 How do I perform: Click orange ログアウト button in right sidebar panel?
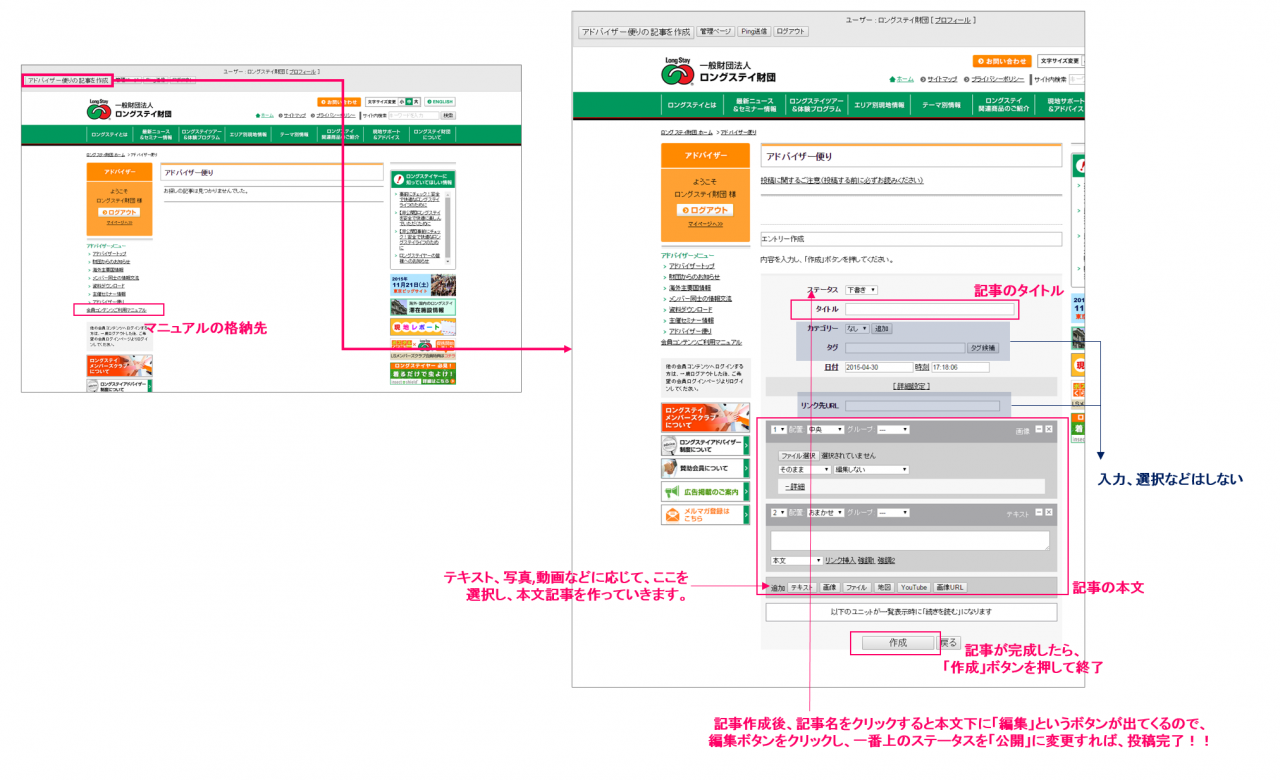click(x=705, y=210)
